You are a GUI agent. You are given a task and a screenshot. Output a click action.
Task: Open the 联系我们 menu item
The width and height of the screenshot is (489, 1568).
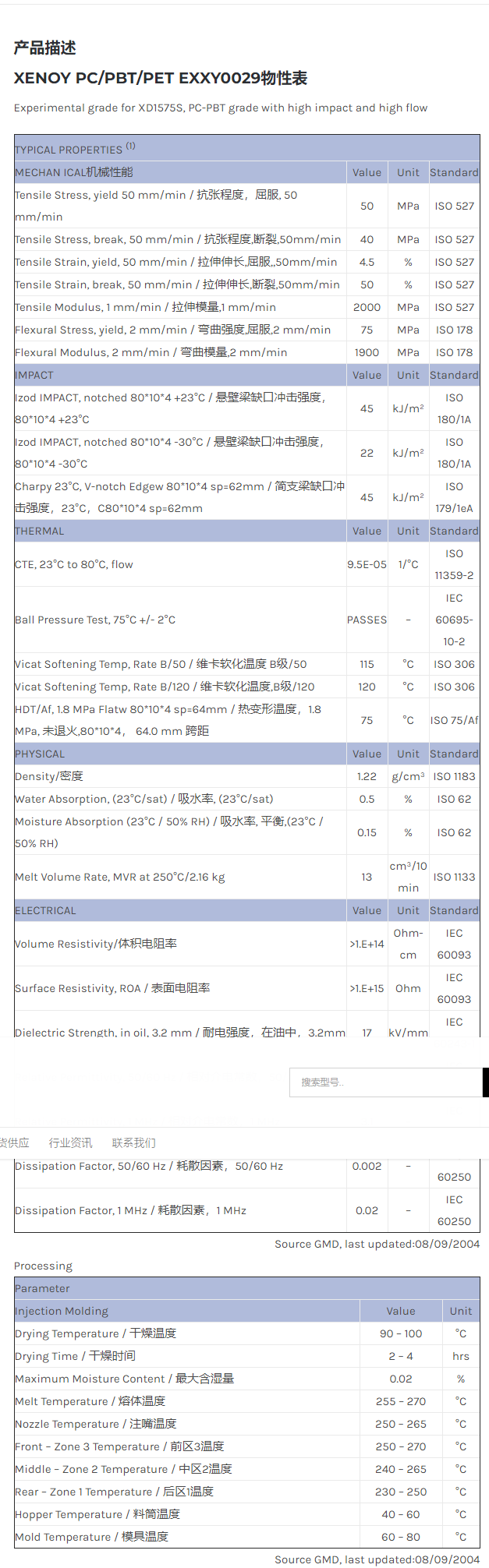click(133, 1142)
